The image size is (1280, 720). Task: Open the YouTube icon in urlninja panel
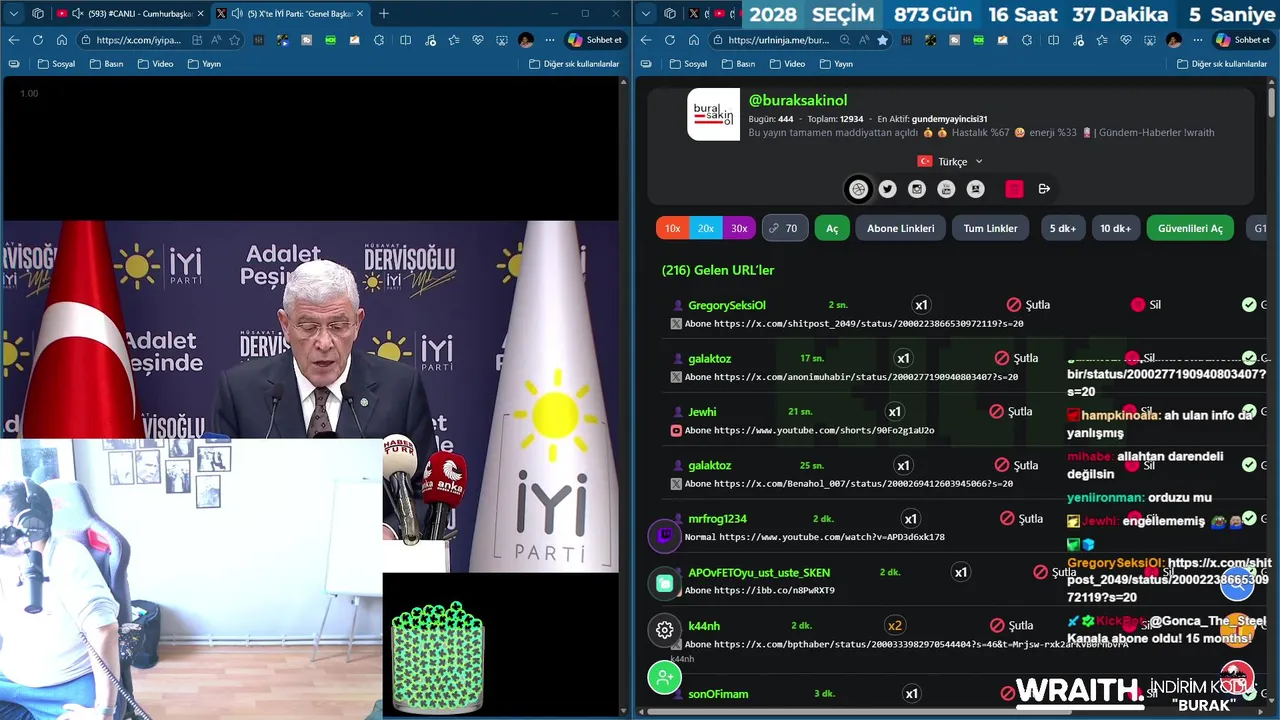[x=946, y=189]
